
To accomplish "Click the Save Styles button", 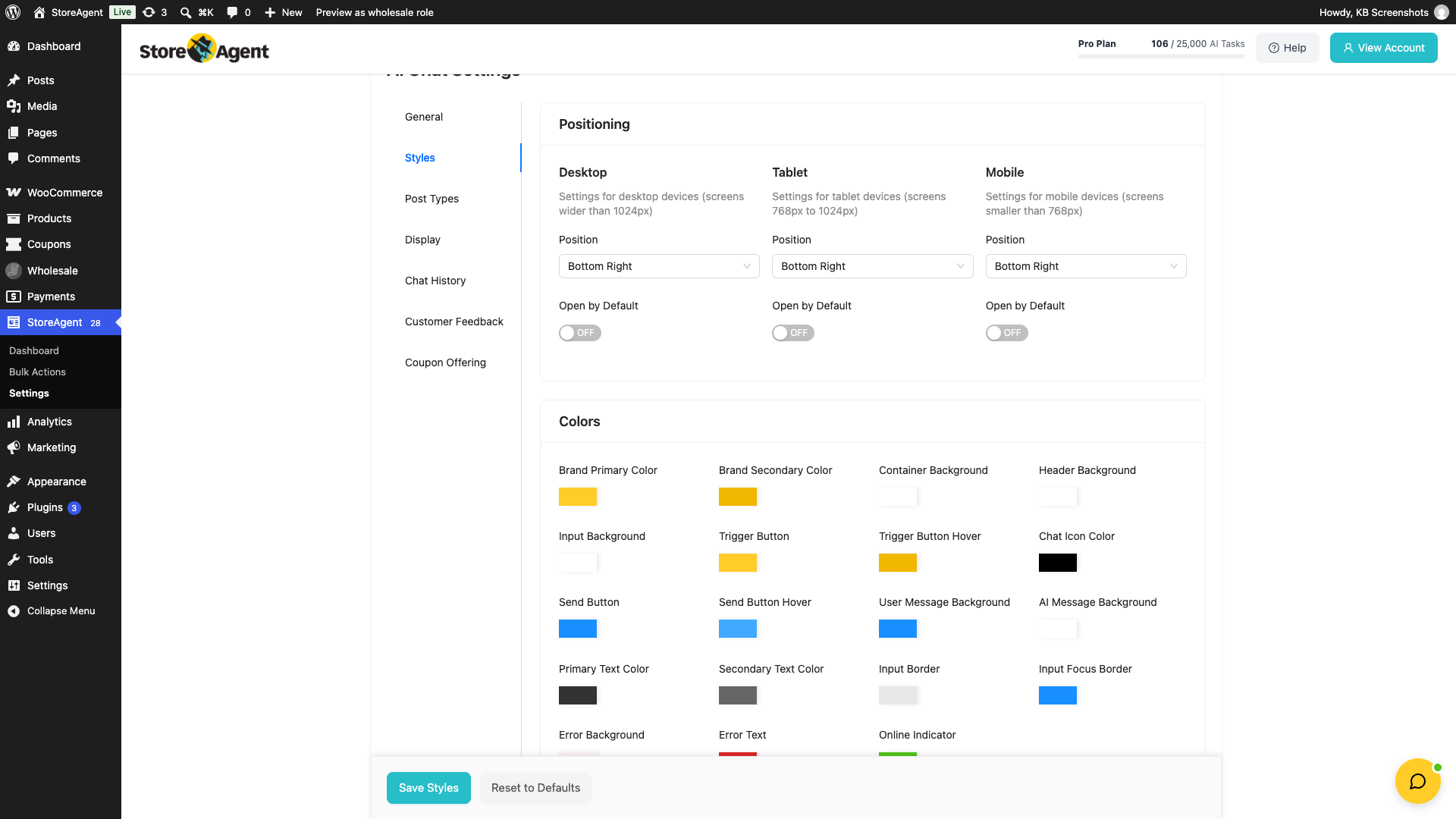I will pyautogui.click(x=428, y=788).
